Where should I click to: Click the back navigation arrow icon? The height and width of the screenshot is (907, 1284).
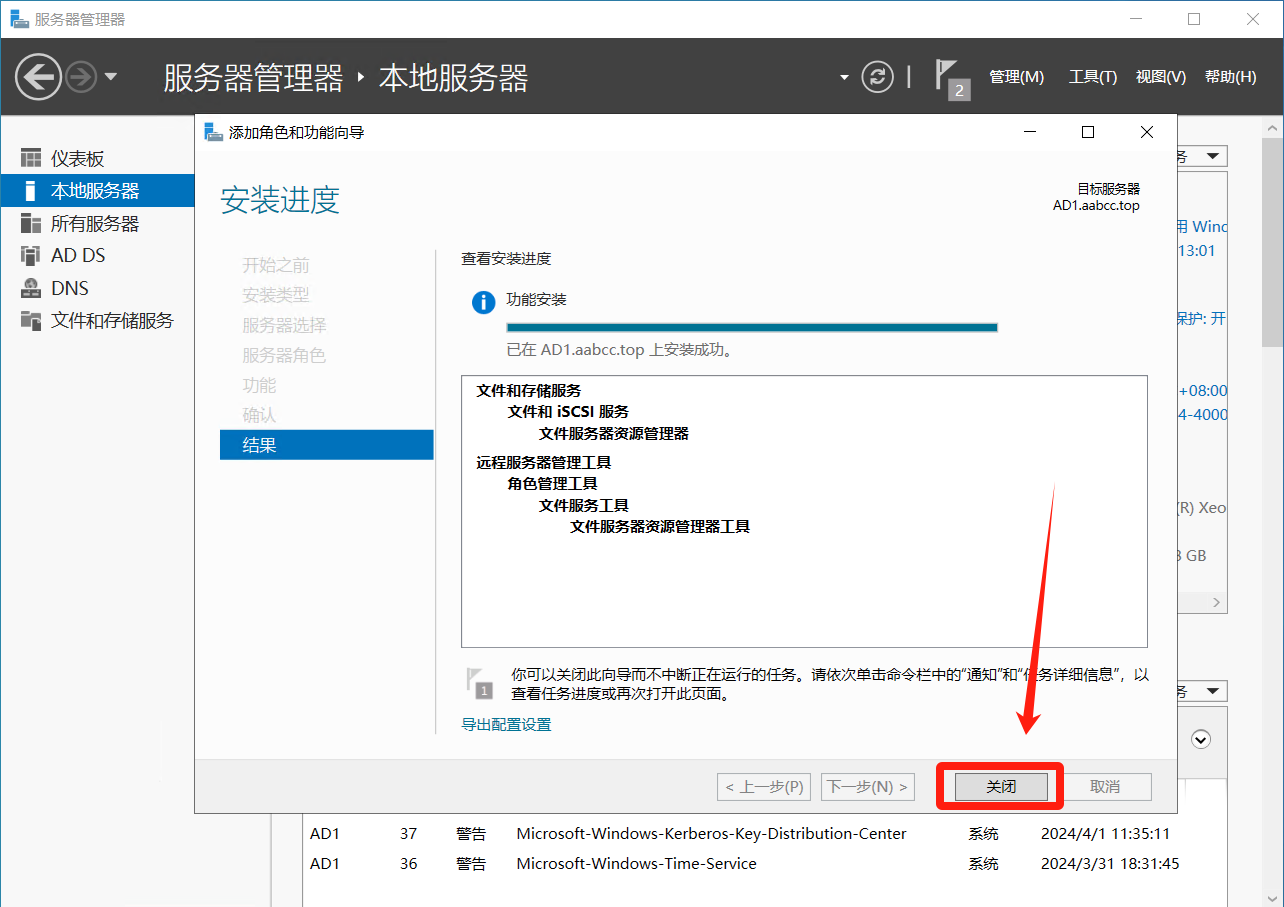pyautogui.click(x=38, y=77)
